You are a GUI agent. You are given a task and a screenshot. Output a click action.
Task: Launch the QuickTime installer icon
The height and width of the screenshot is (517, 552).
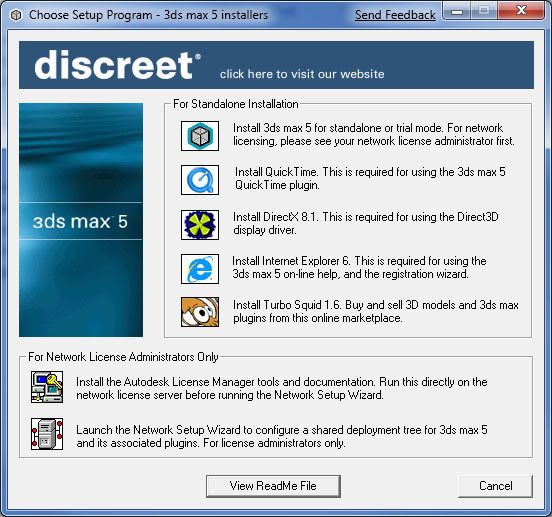click(x=200, y=180)
